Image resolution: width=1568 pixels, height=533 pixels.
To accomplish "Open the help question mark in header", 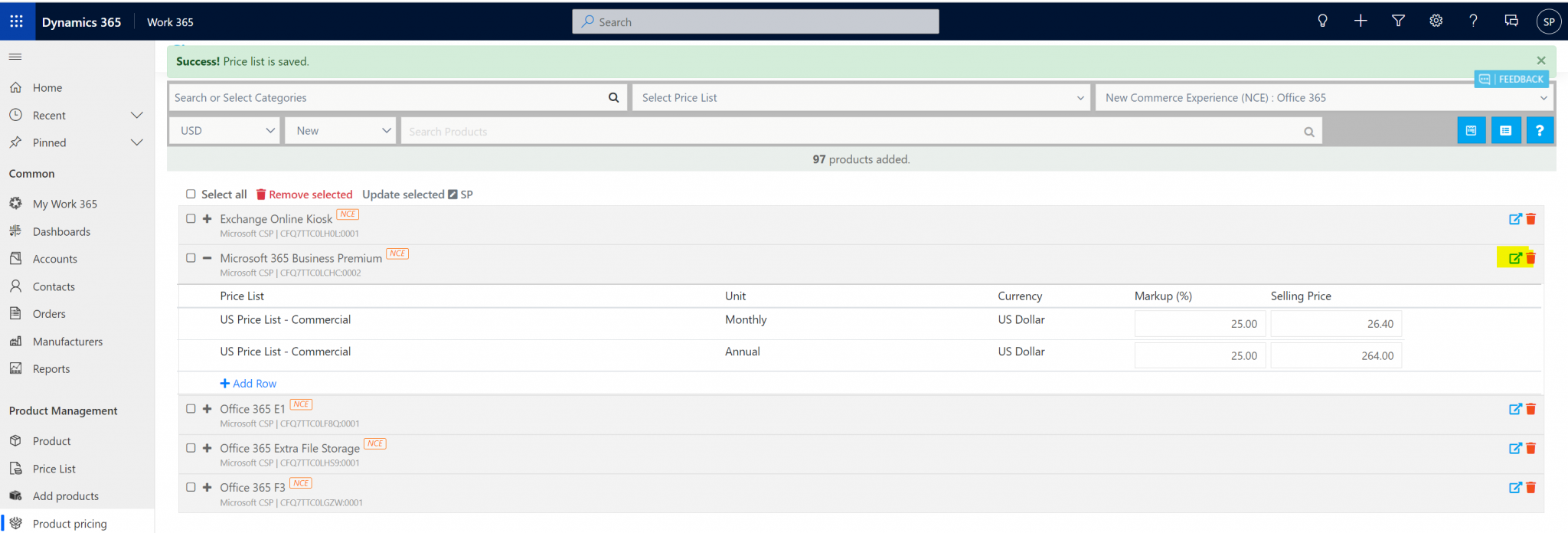I will [x=1473, y=21].
